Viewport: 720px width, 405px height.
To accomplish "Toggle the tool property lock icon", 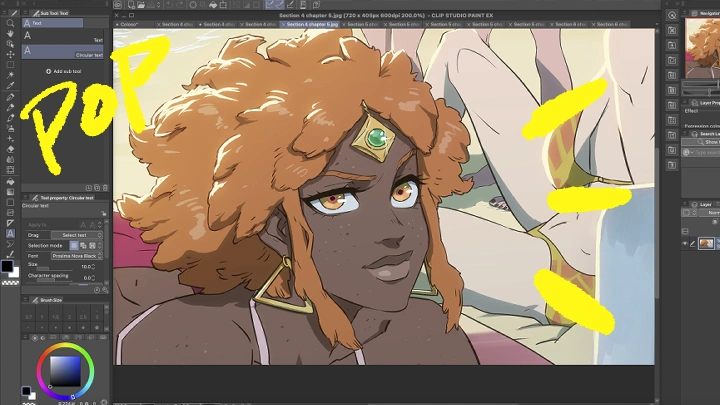I will point(104,214).
